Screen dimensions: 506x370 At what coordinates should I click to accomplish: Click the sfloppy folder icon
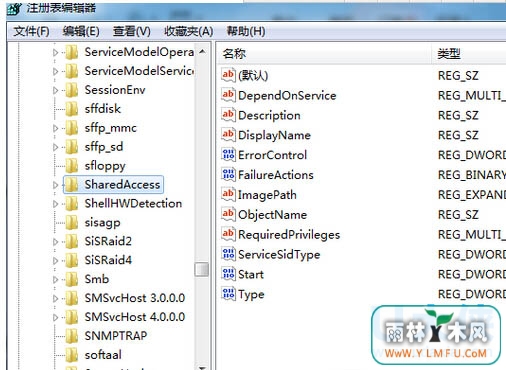click(x=72, y=166)
